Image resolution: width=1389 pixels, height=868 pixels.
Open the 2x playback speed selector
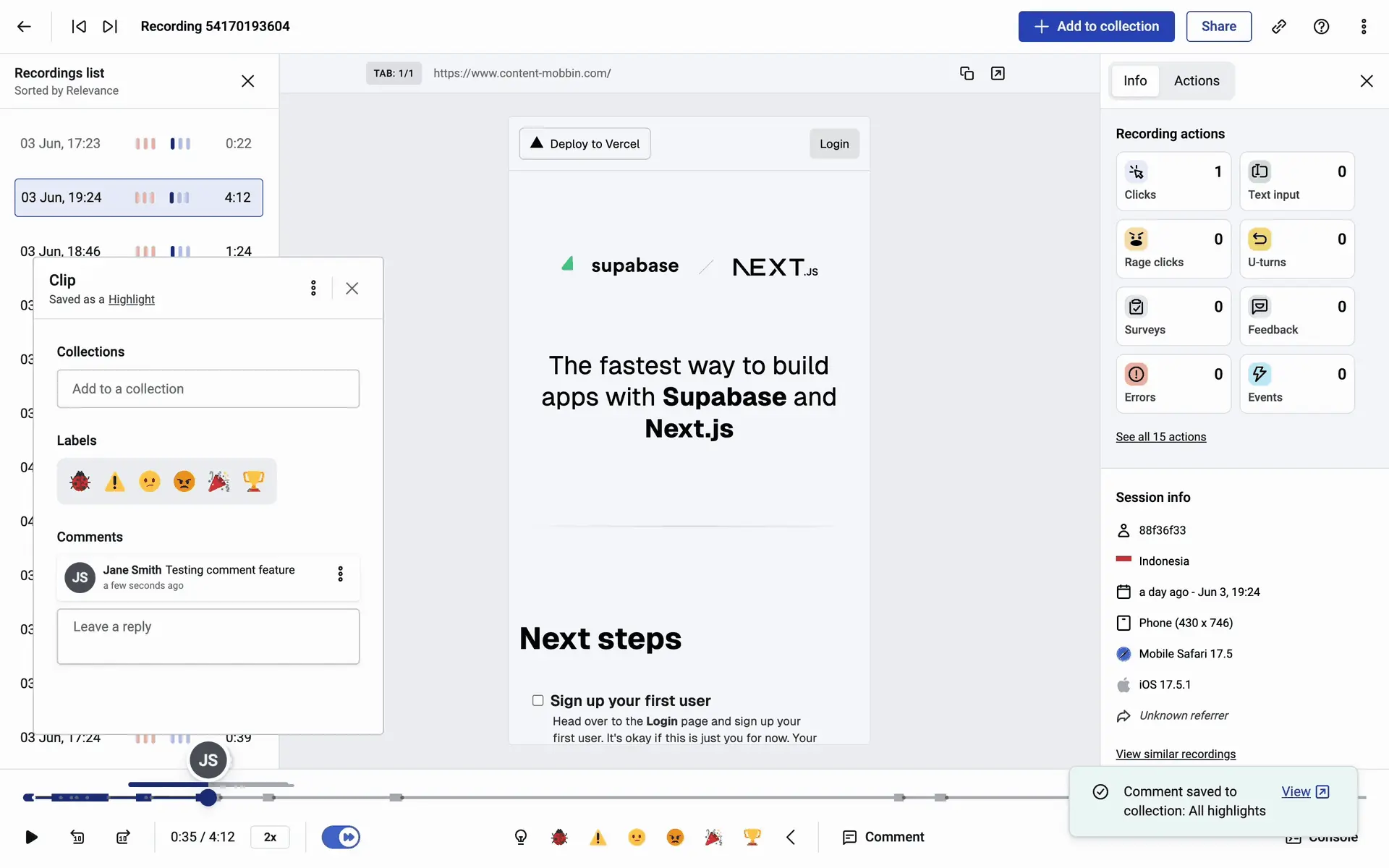tap(270, 837)
